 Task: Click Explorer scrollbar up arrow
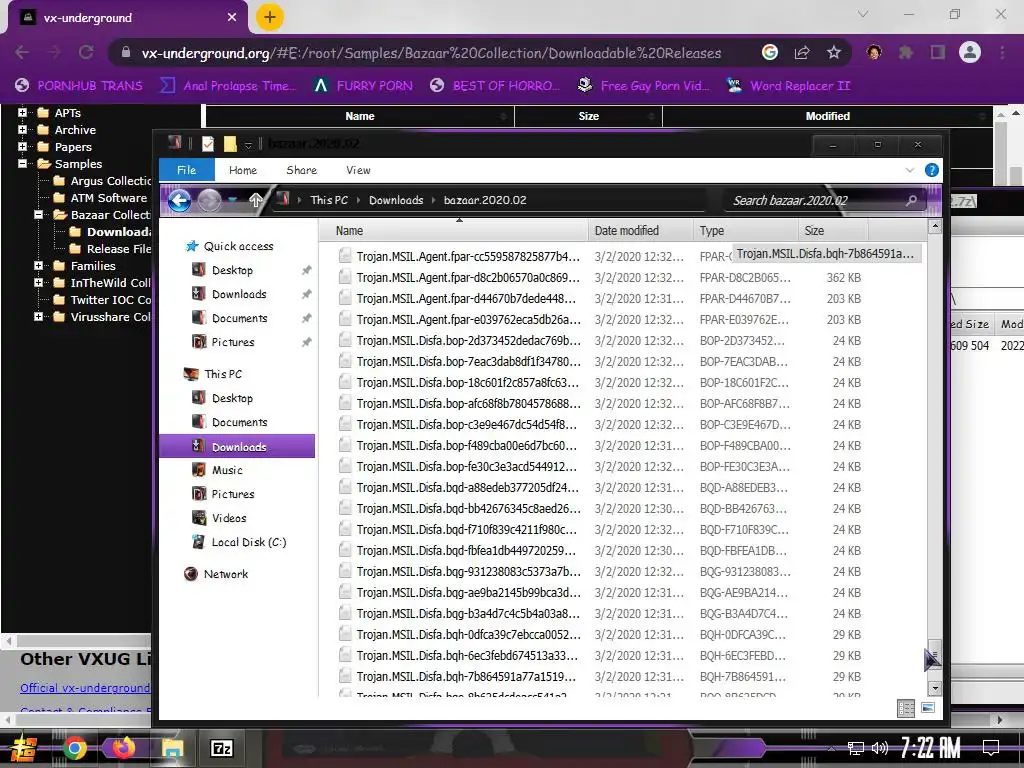[935, 226]
